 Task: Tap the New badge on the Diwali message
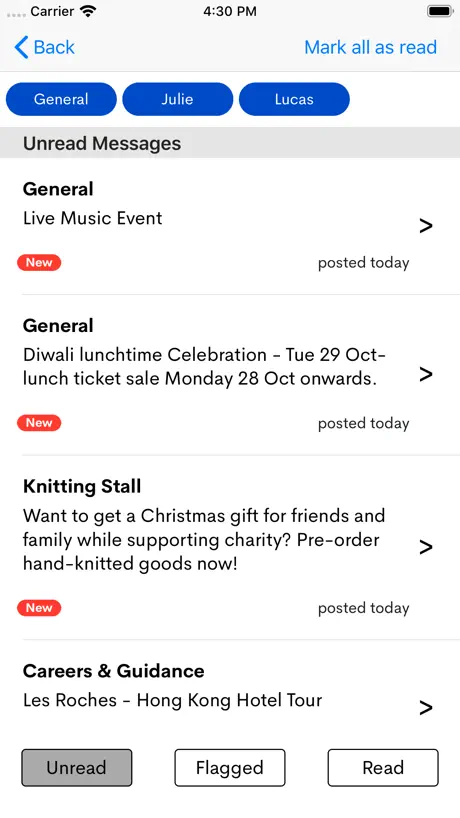point(39,423)
